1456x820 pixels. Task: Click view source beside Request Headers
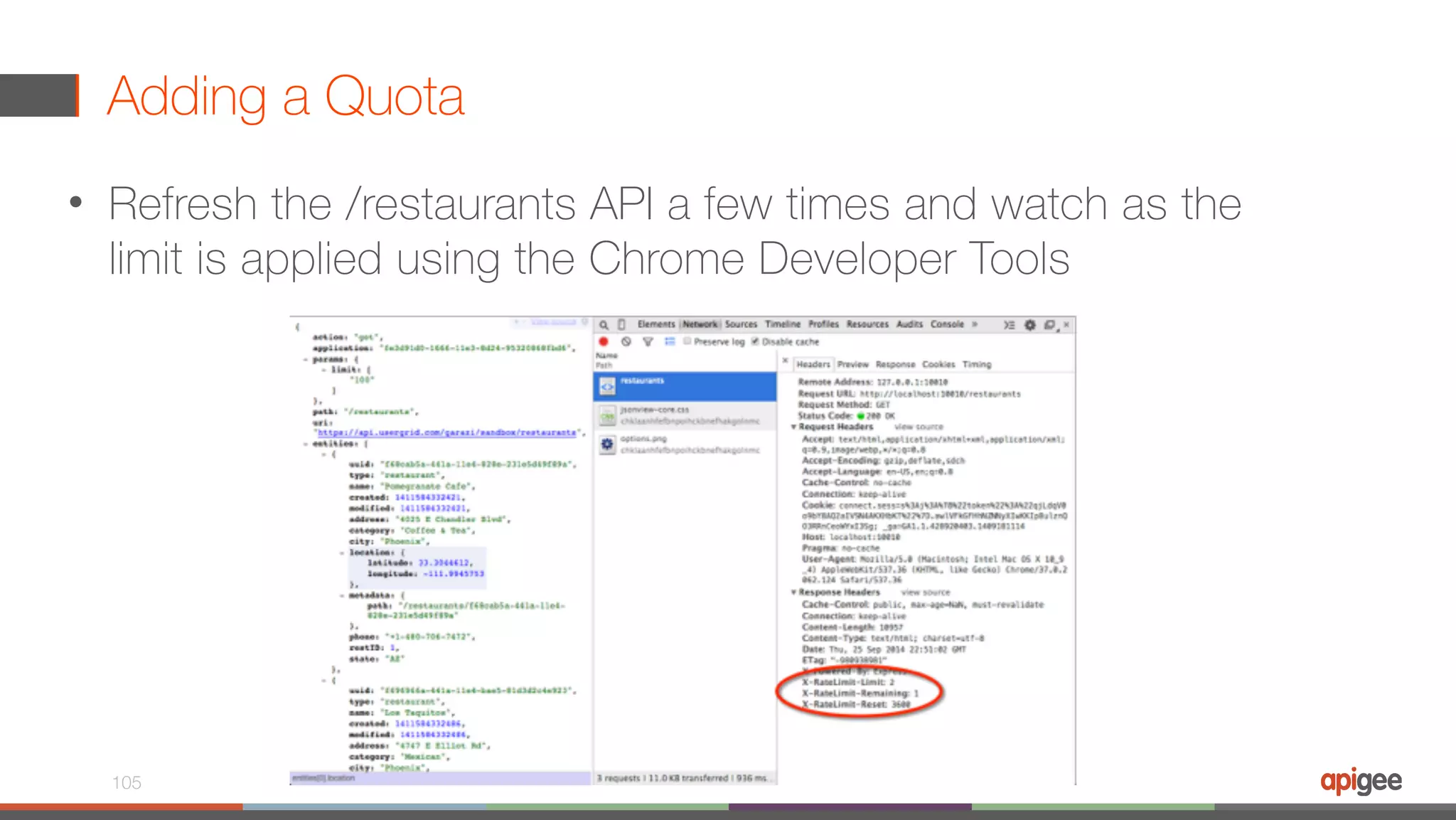(919, 427)
